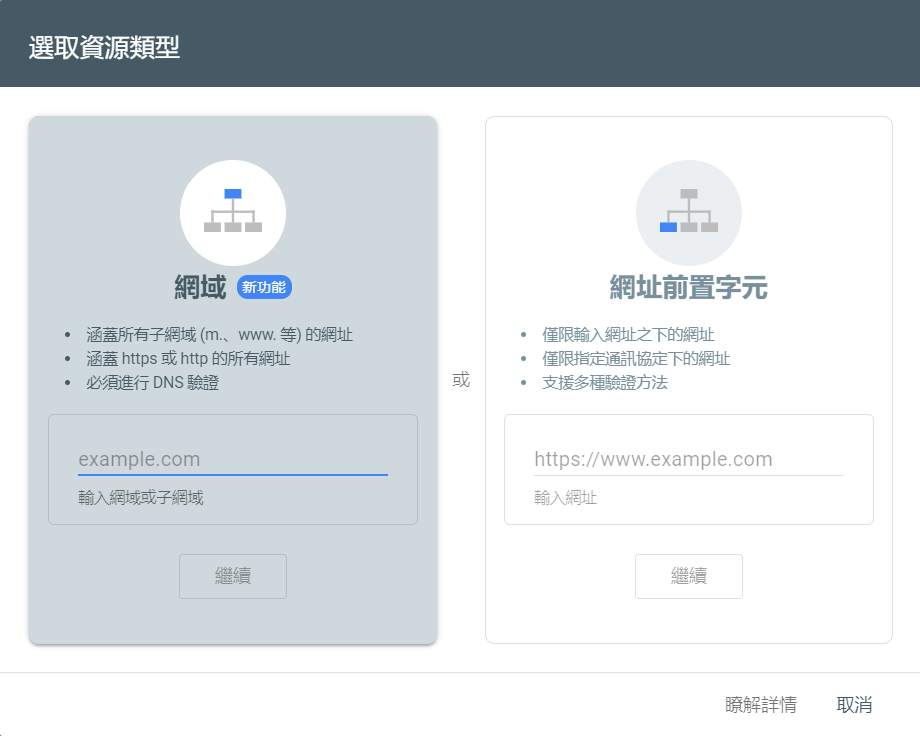Focus the https://www.example.com URL input field
Screen dimensions: 920x736
pos(689,459)
